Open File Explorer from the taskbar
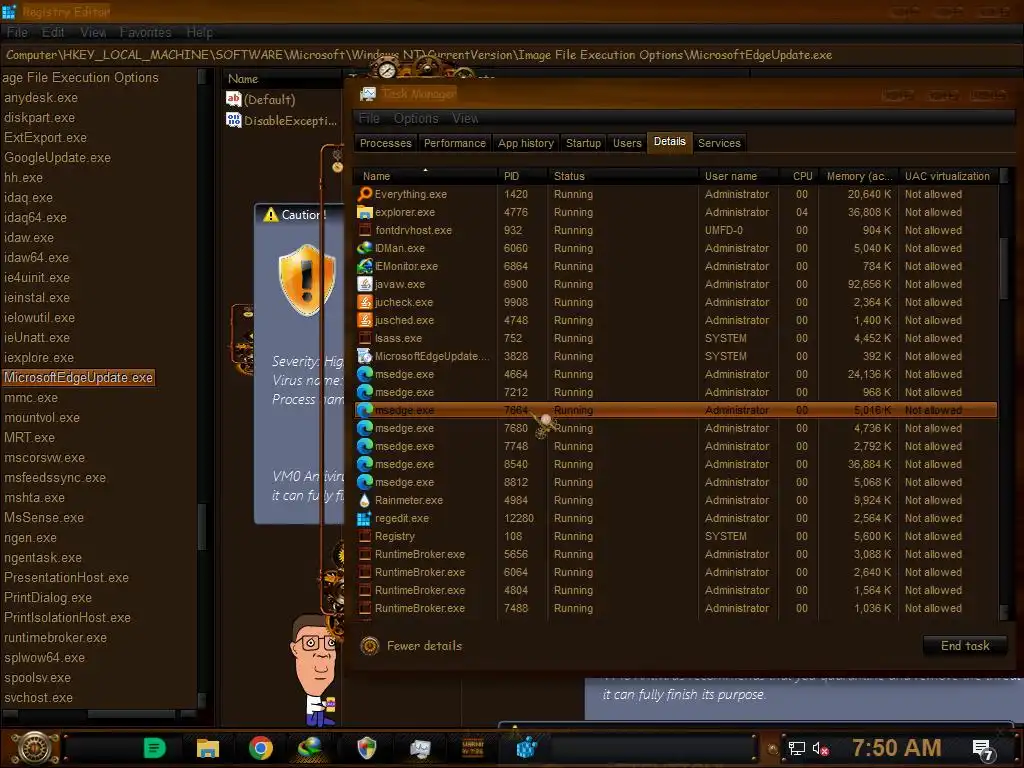 coord(208,748)
